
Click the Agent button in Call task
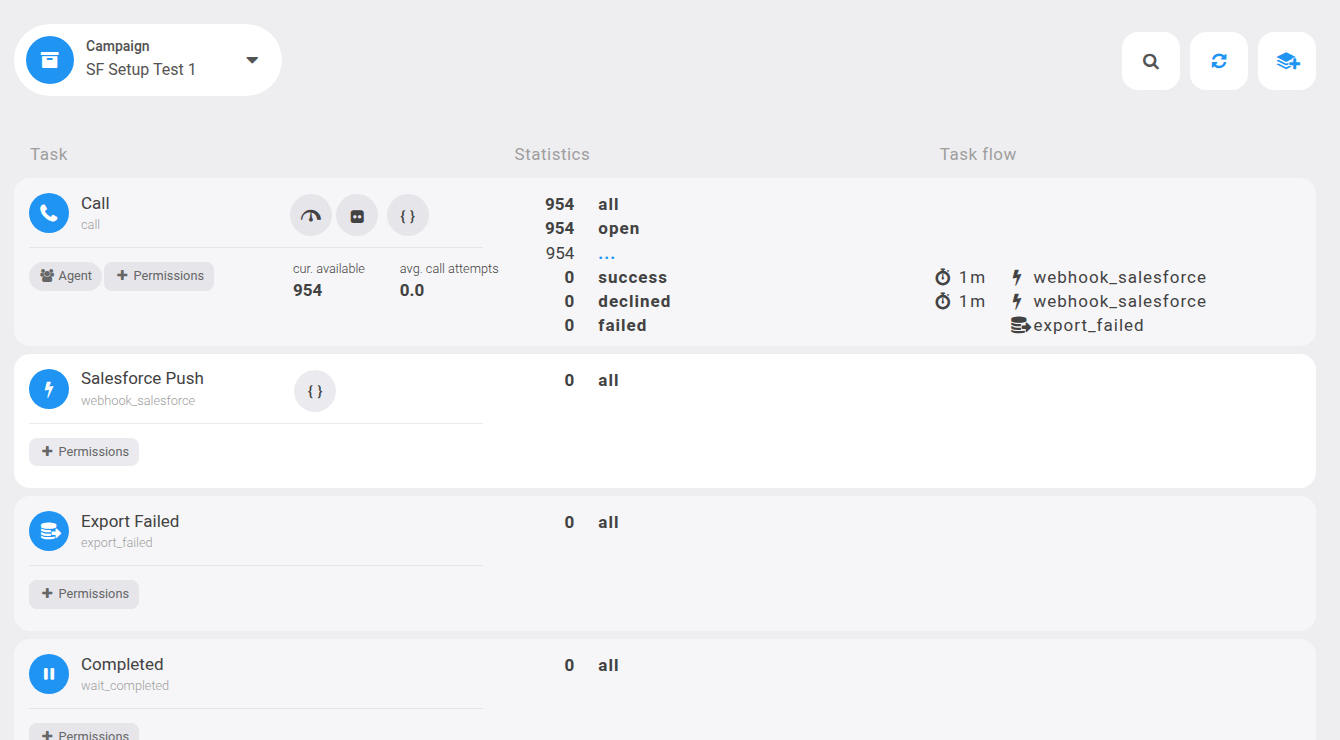65,276
